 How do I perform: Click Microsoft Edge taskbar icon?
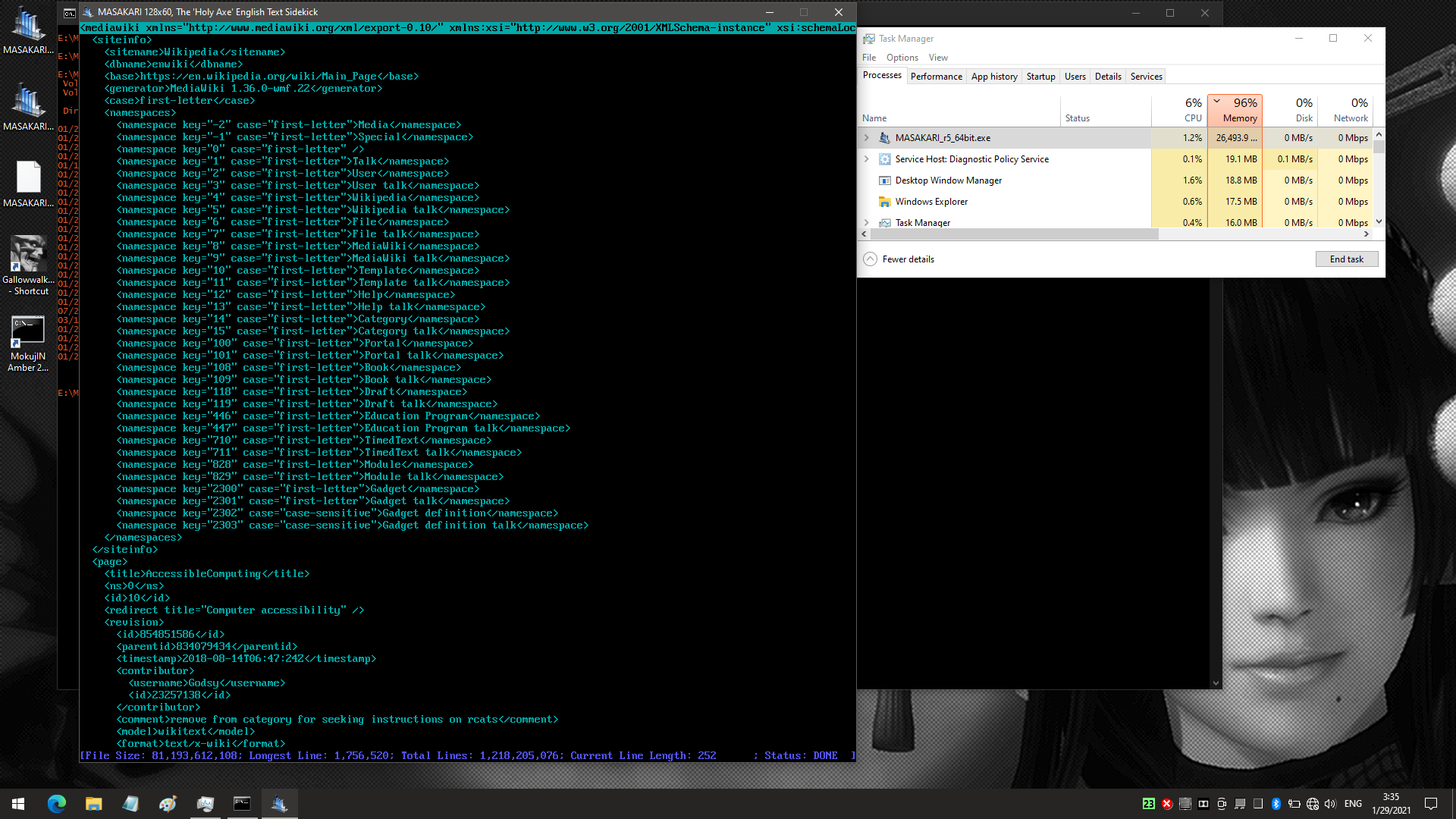57,804
